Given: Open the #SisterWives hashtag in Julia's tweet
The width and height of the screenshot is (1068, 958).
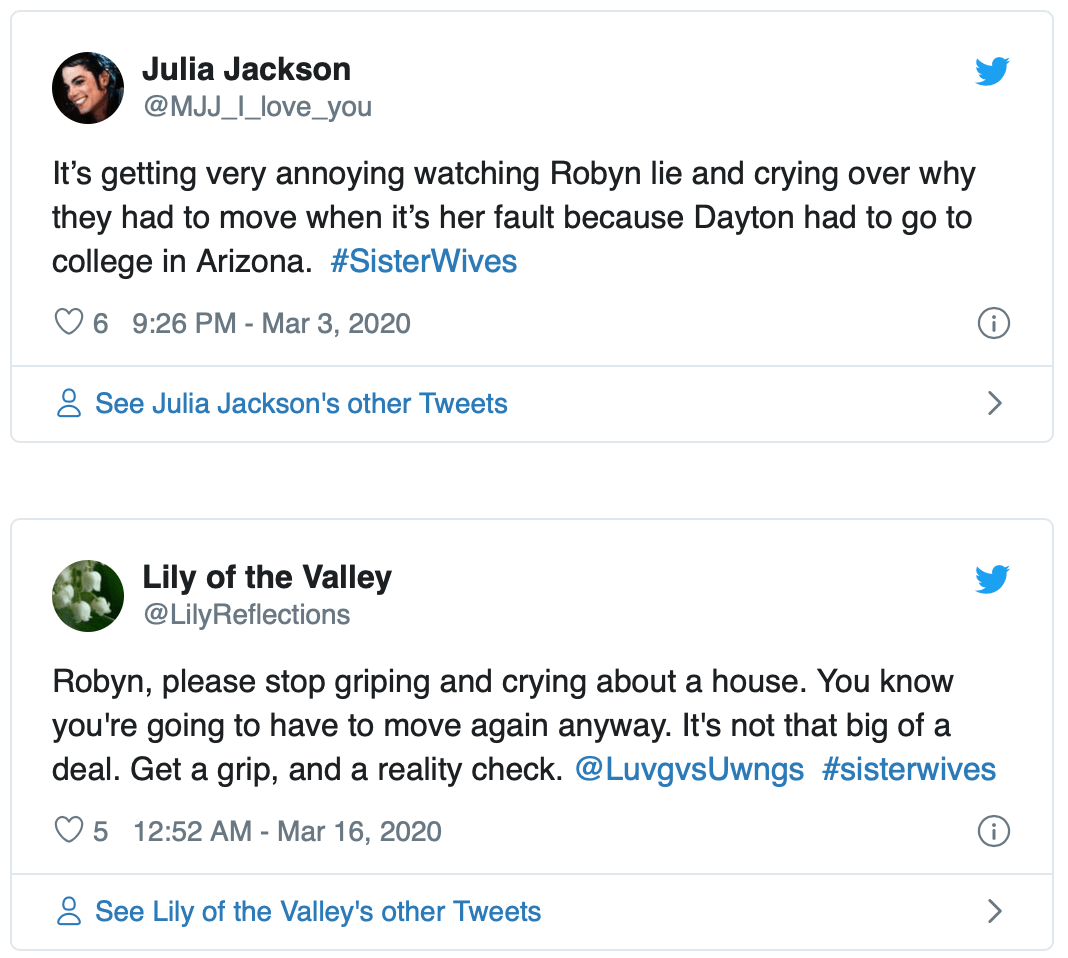Looking at the screenshot, I should pos(423,262).
